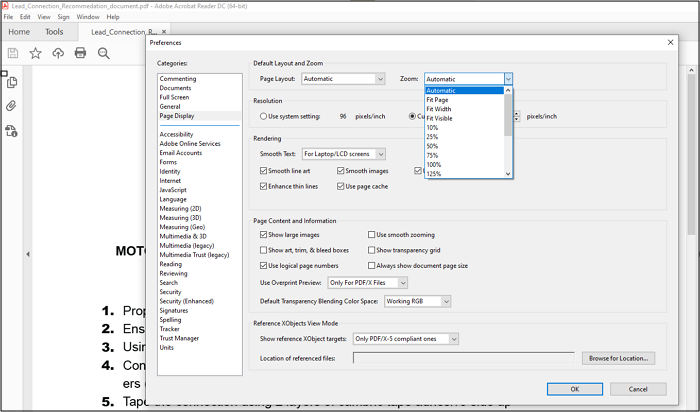This screenshot has width=700, height=412.
Task: Select JavaScript category
Action: (173, 190)
